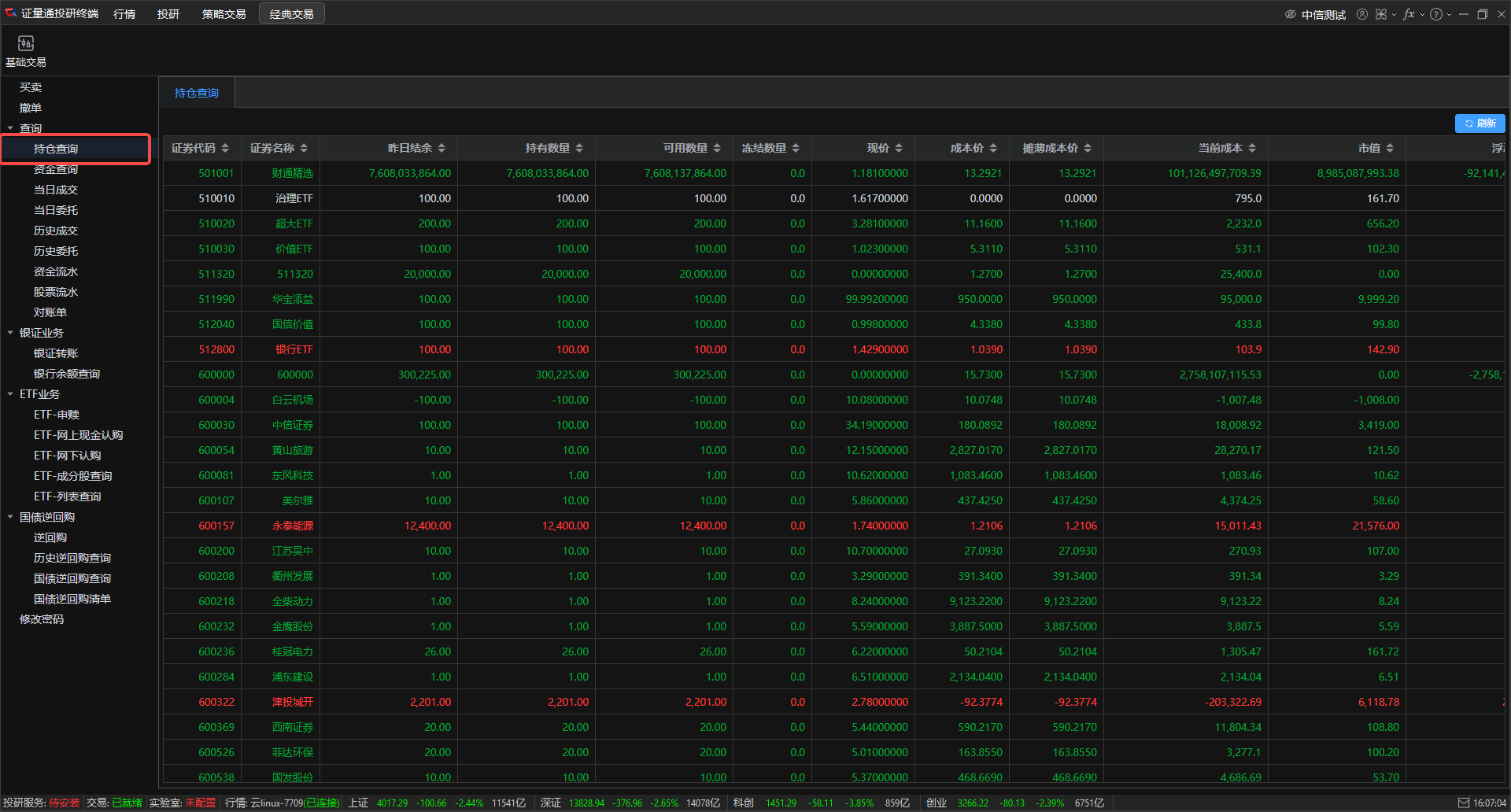Viewport: 1511px width, 812px height.
Task: Open the help question mark icon
Action: (x=1436, y=14)
